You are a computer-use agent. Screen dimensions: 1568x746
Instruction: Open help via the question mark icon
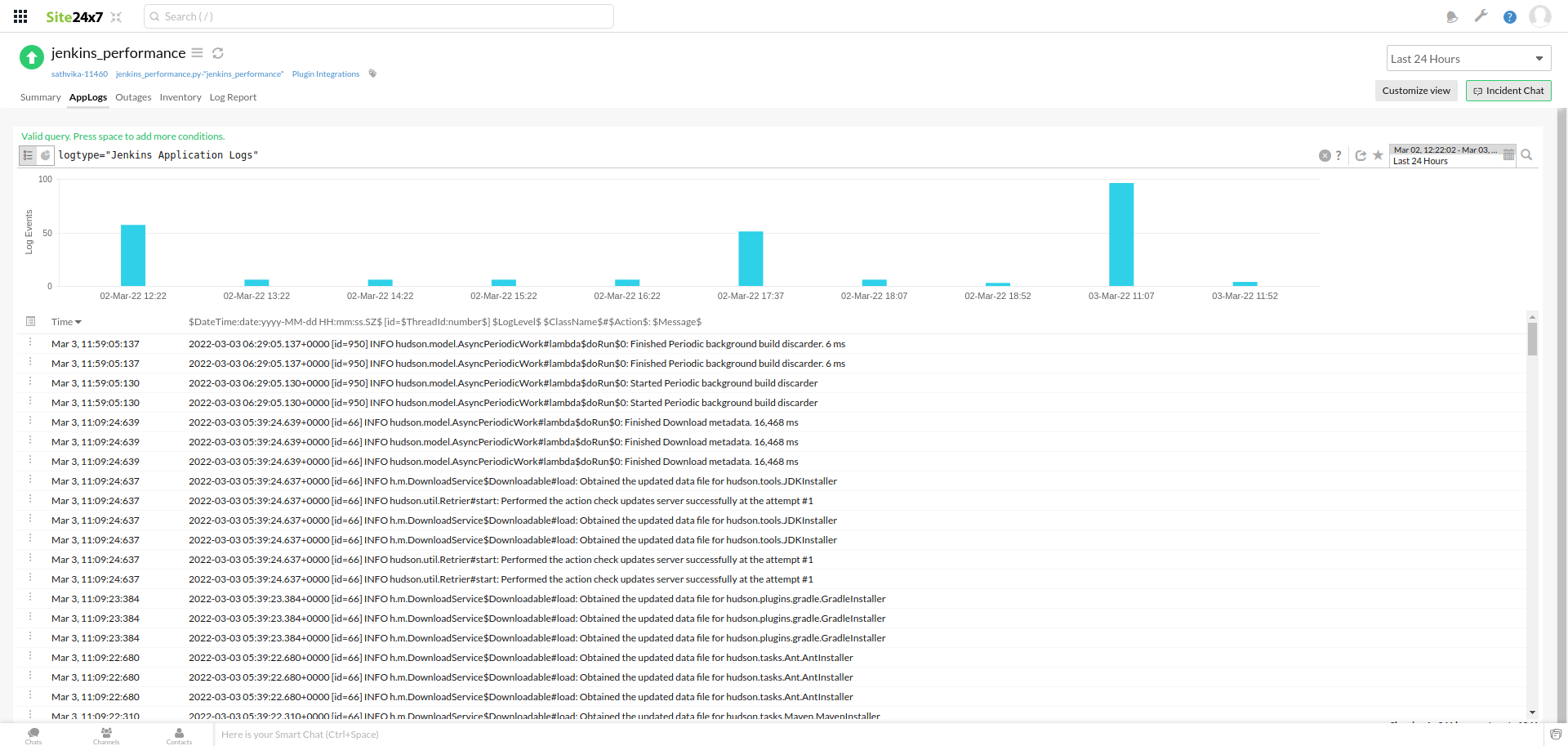(1510, 16)
